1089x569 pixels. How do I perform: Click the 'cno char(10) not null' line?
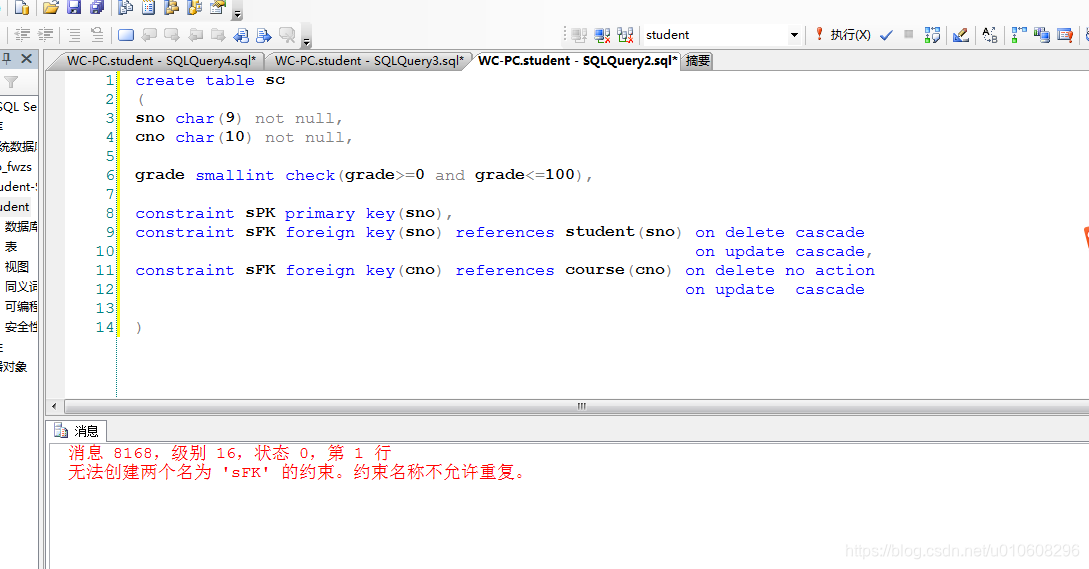pos(244,138)
